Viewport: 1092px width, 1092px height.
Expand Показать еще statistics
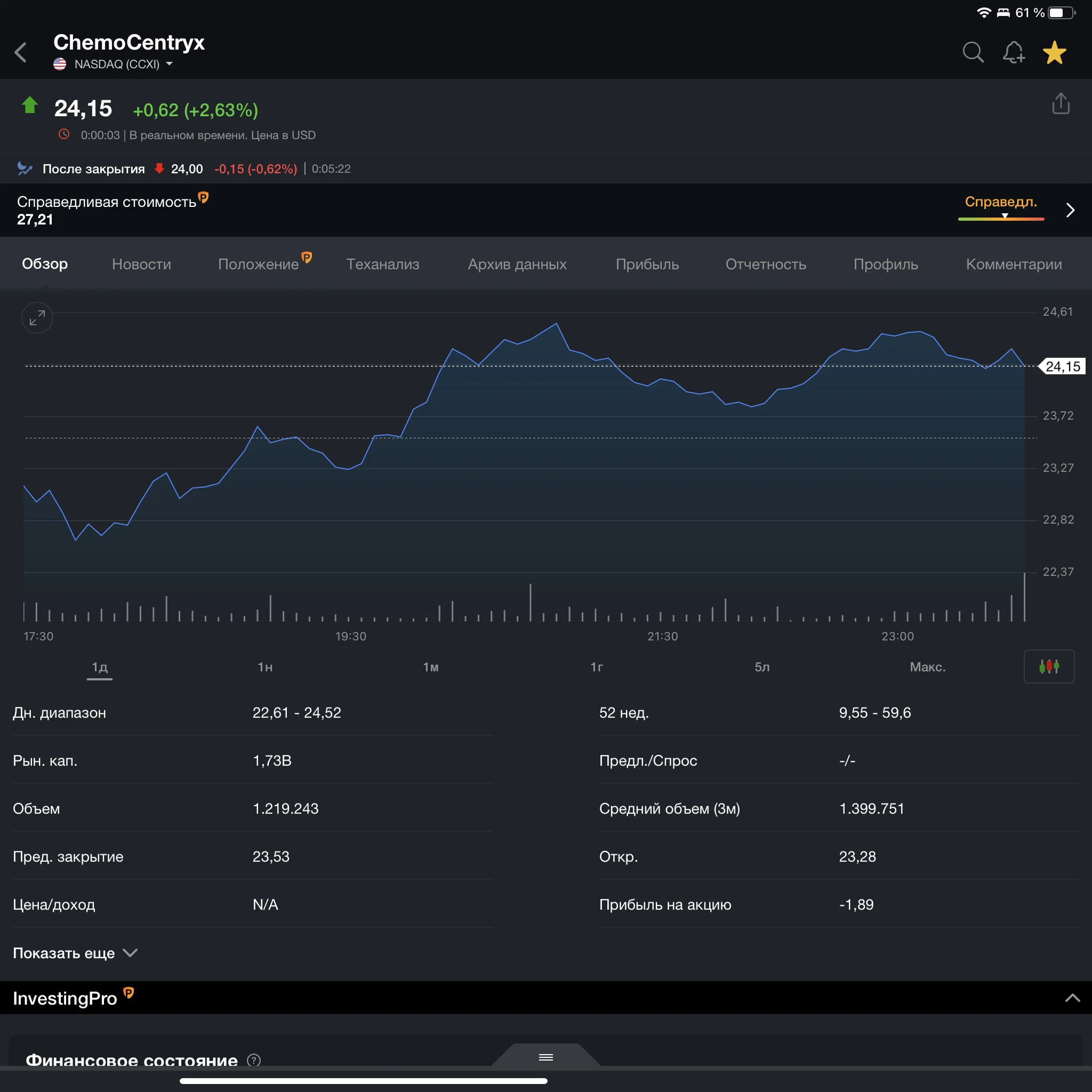pos(75,953)
